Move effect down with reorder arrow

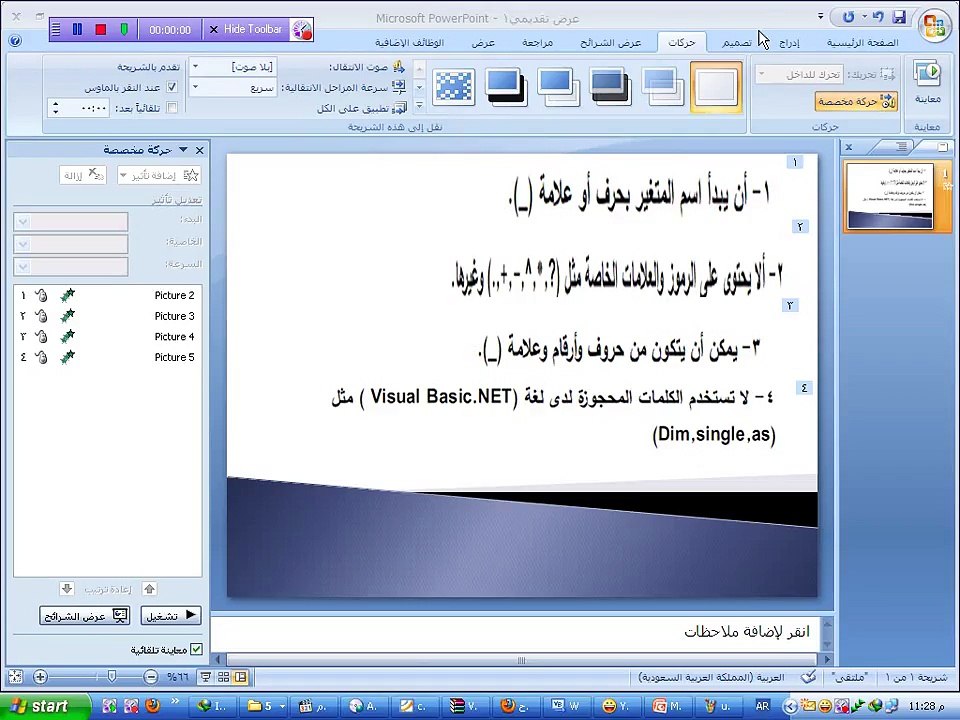click(x=67, y=589)
